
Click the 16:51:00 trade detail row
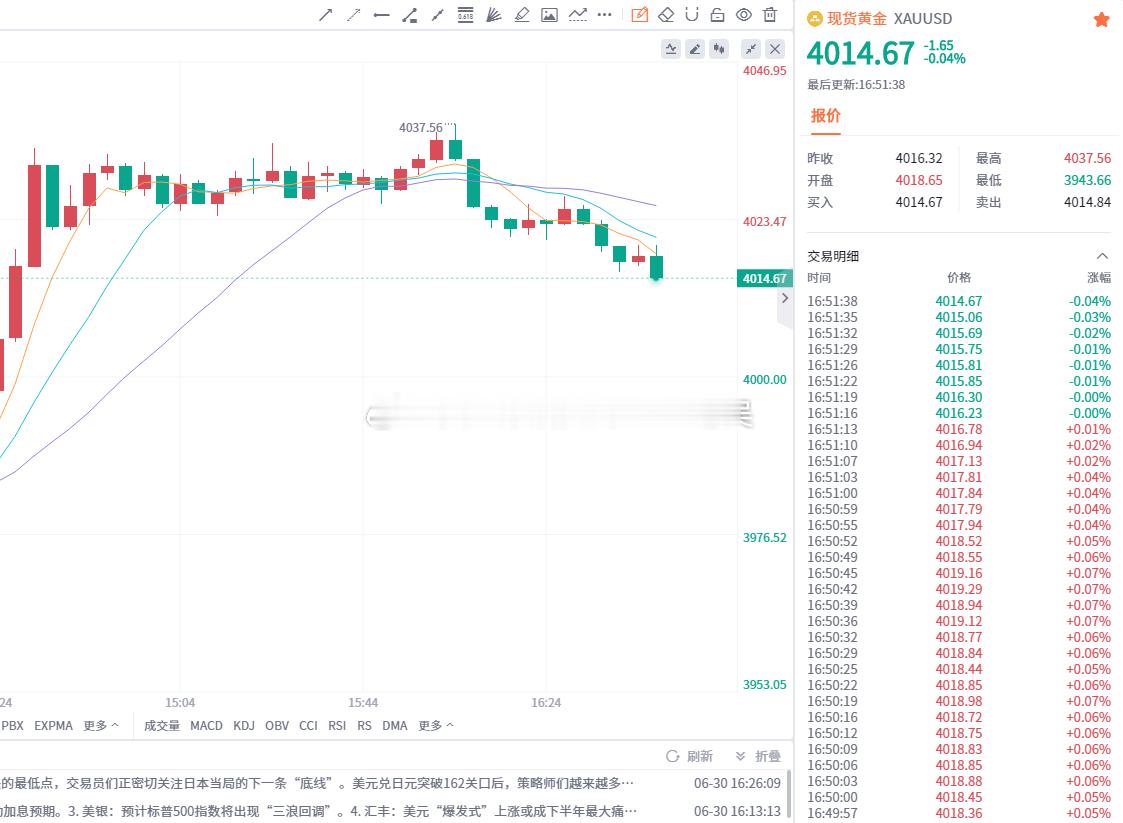959,494
